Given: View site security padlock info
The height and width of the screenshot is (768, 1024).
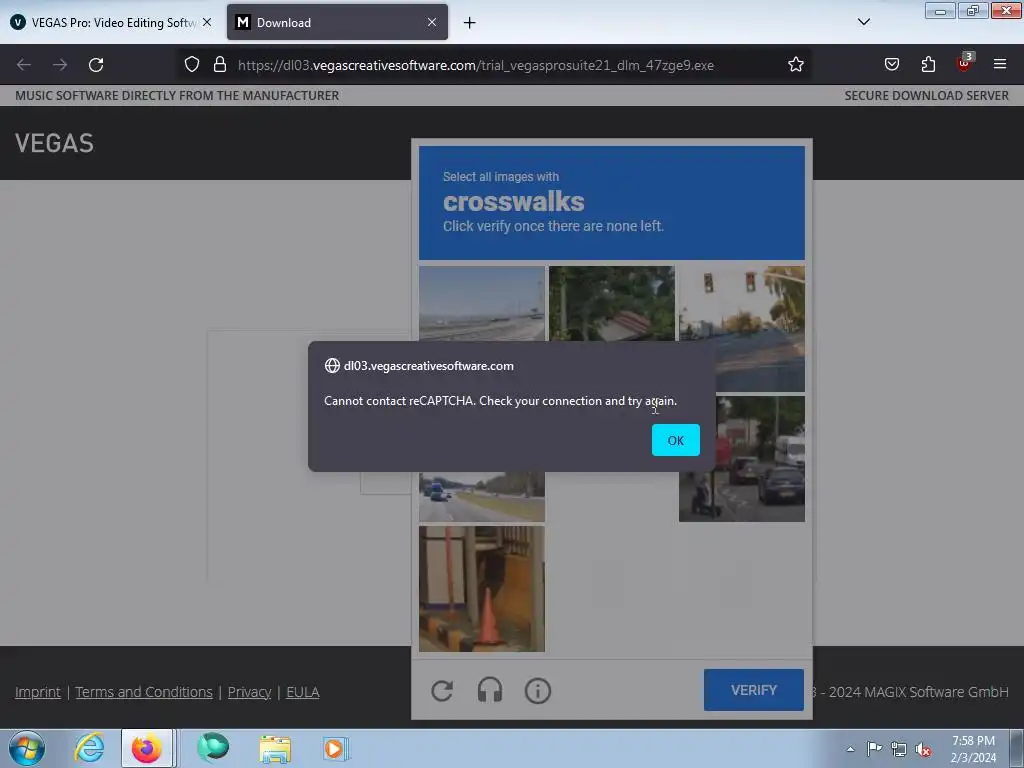Looking at the screenshot, I should 220,65.
